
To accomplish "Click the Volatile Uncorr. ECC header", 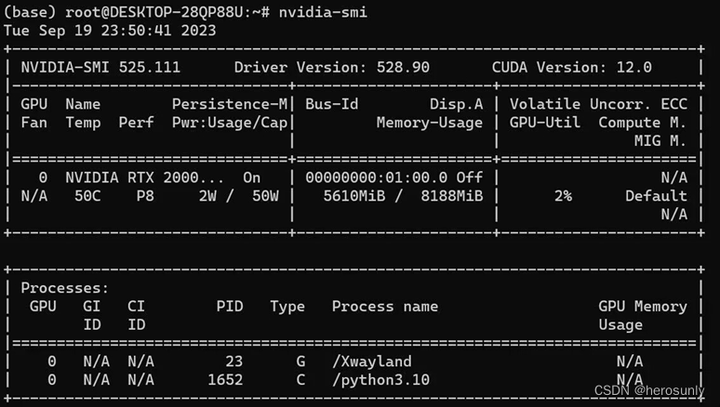I will pos(598,104).
